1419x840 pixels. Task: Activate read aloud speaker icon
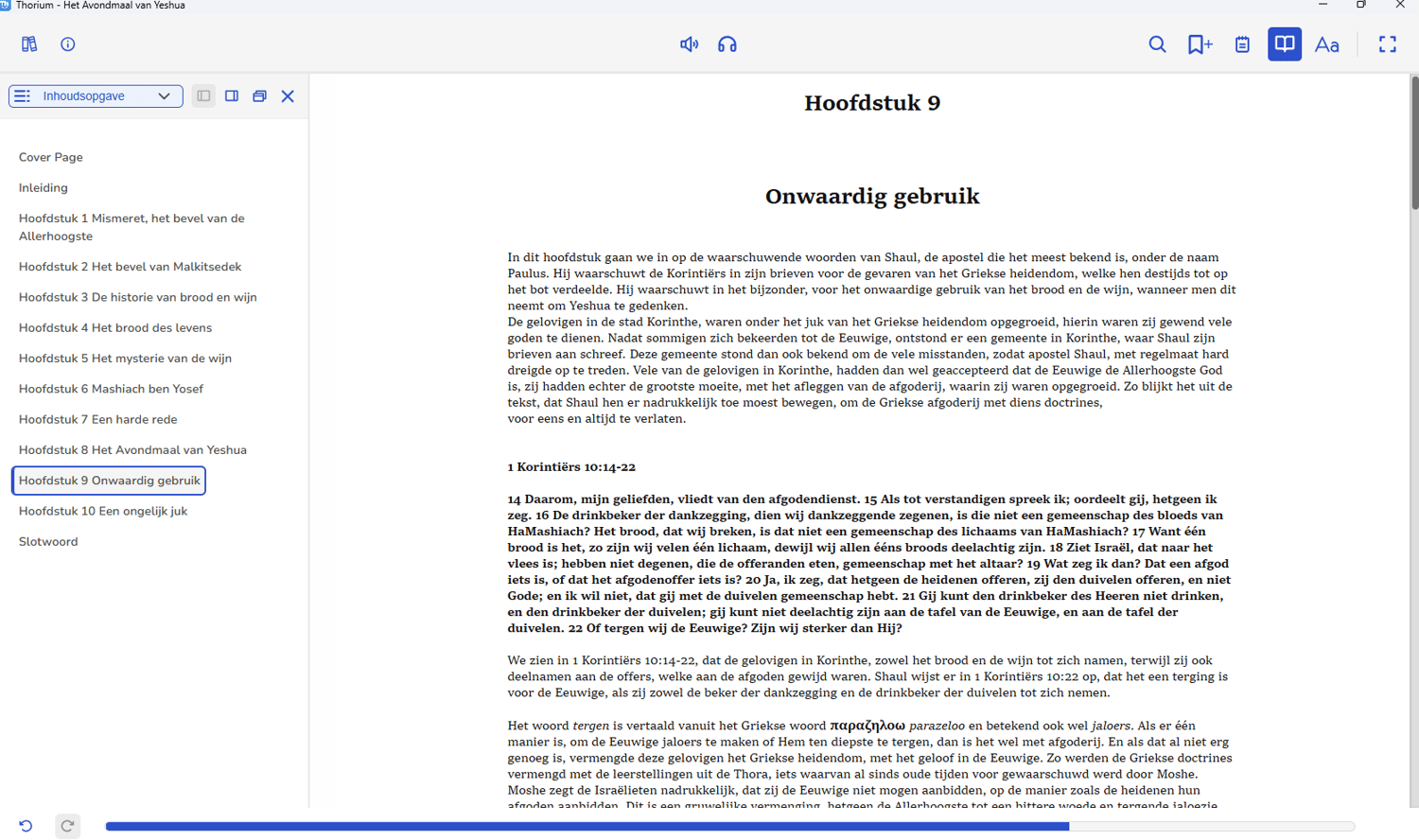[x=690, y=44]
